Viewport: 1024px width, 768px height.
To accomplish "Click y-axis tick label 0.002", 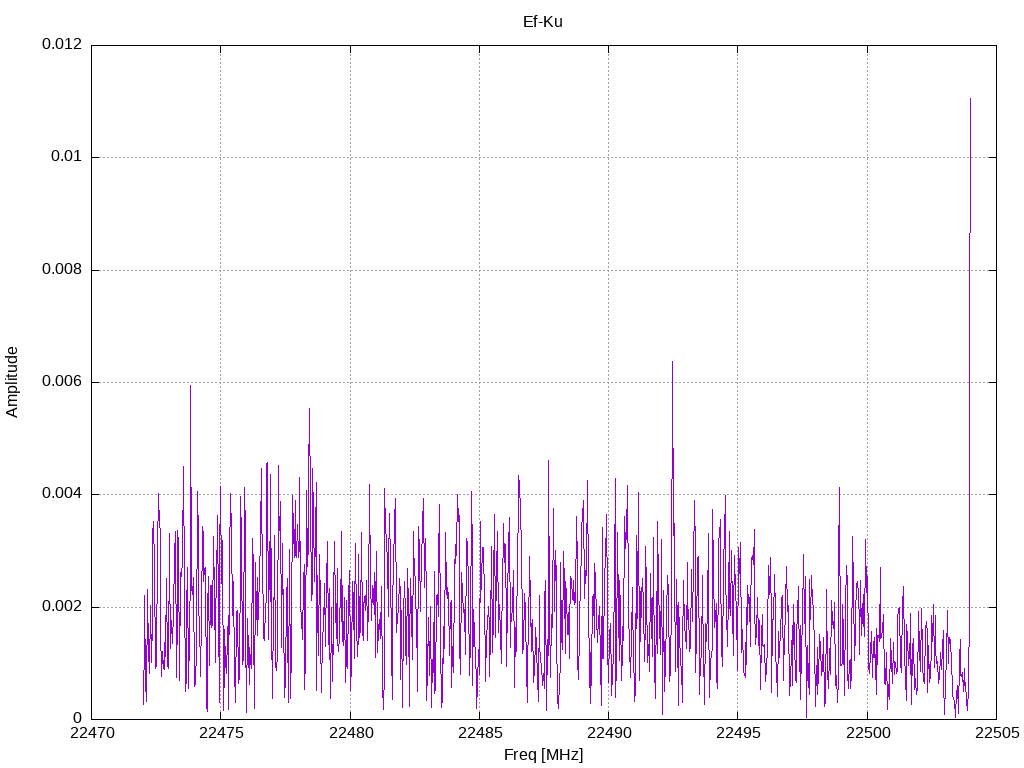I will pos(62,606).
